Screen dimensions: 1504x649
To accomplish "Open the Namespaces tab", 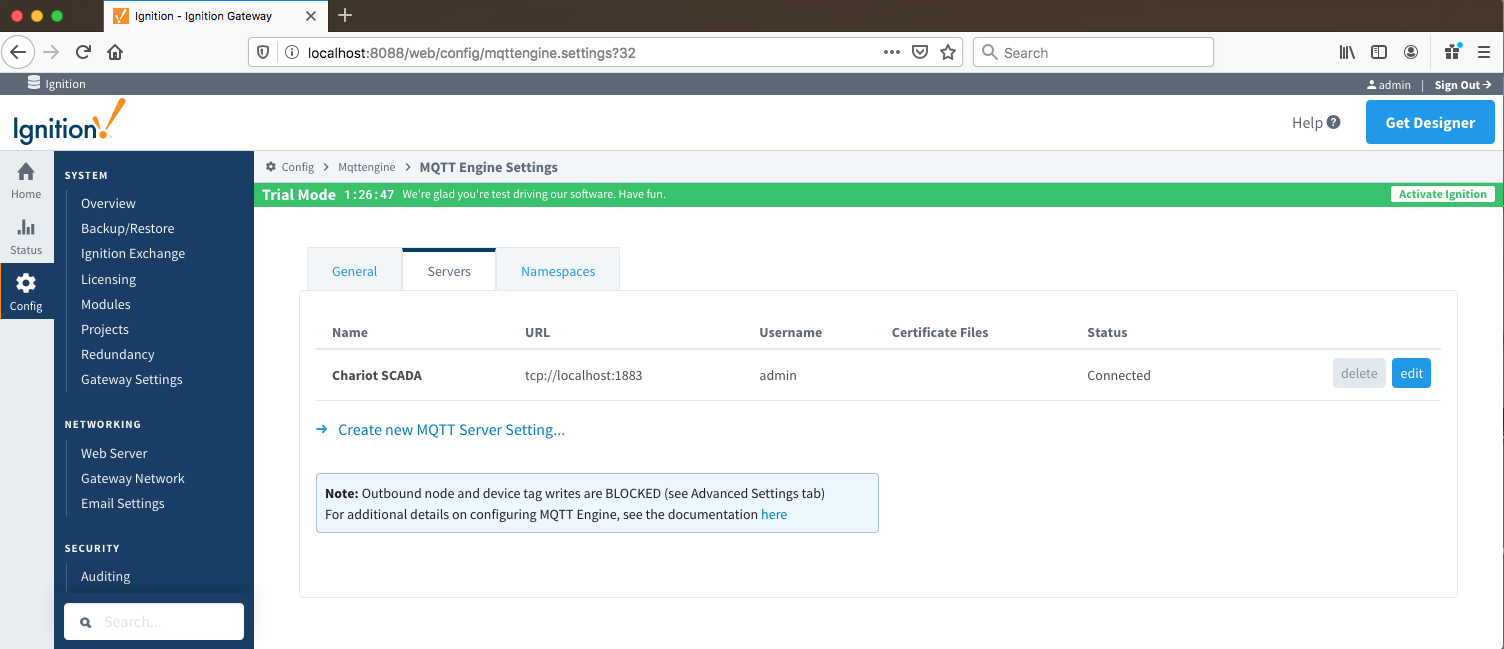I will tap(558, 270).
